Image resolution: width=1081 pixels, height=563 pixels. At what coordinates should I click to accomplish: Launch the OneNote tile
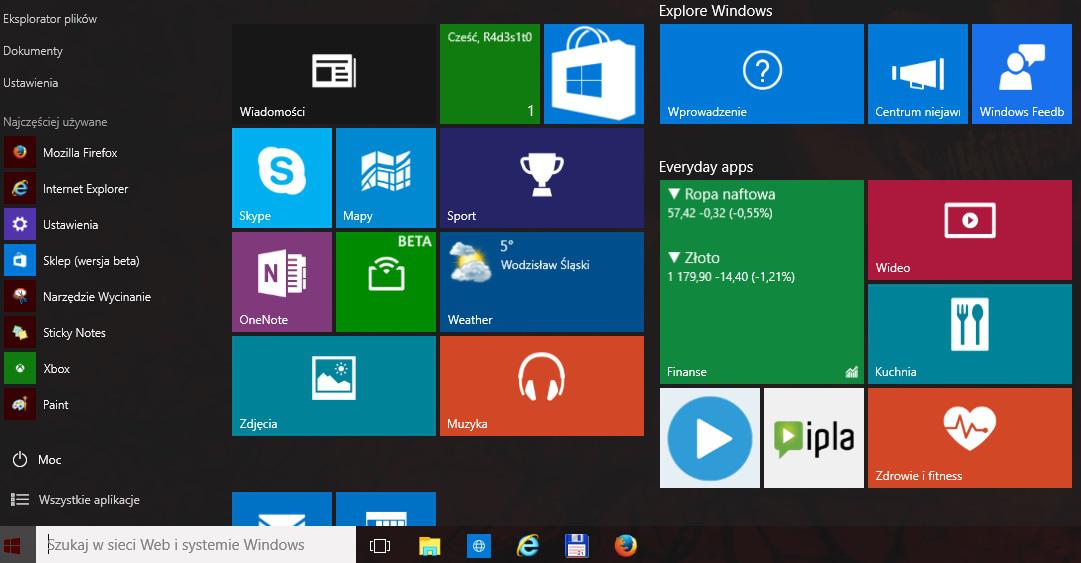click(x=281, y=282)
